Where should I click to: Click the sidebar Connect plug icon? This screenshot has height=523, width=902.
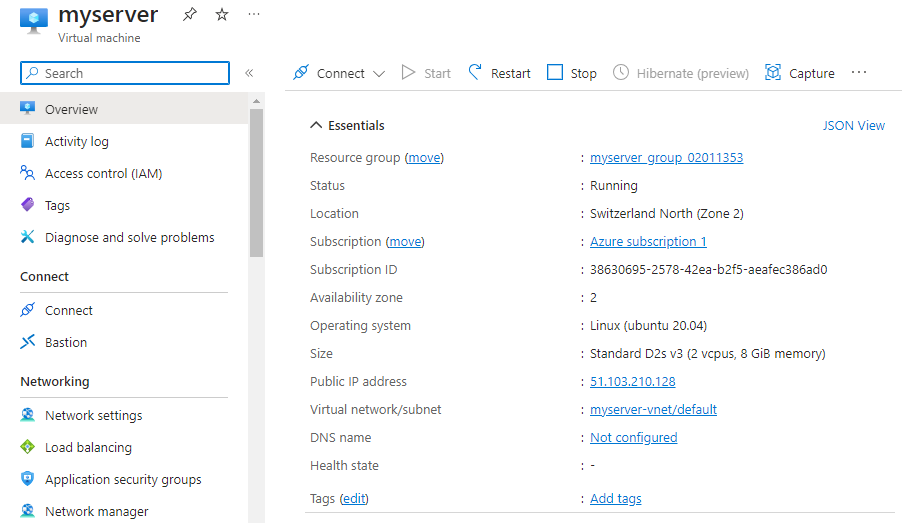[x=28, y=310]
